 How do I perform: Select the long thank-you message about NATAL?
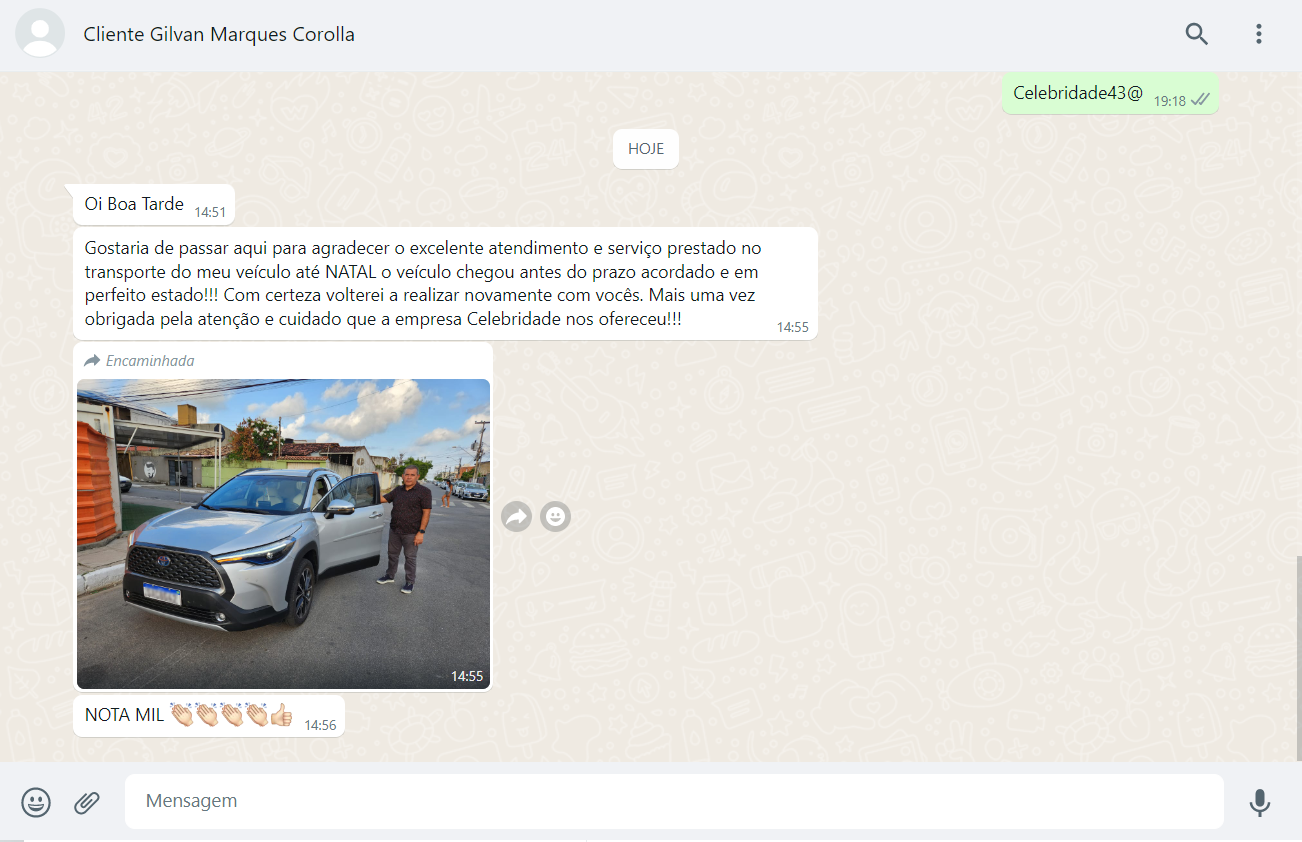[x=445, y=284]
